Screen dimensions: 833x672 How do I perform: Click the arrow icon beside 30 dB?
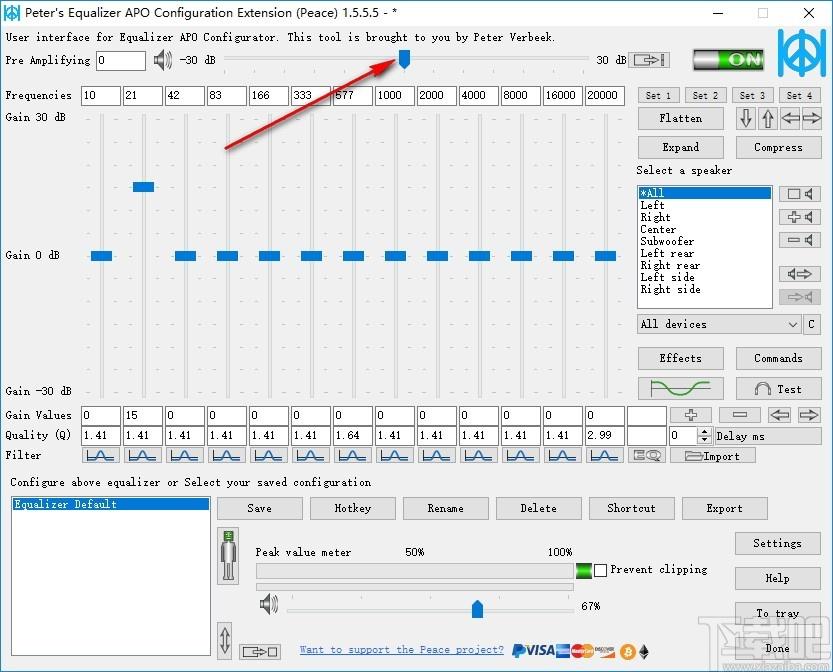(649, 59)
